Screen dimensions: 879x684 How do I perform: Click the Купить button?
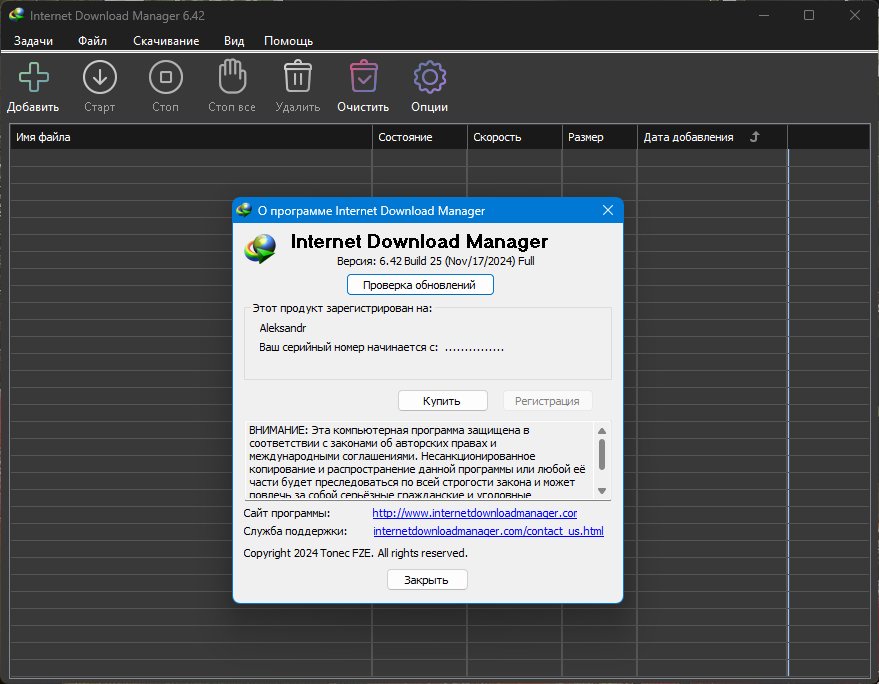tap(442, 401)
